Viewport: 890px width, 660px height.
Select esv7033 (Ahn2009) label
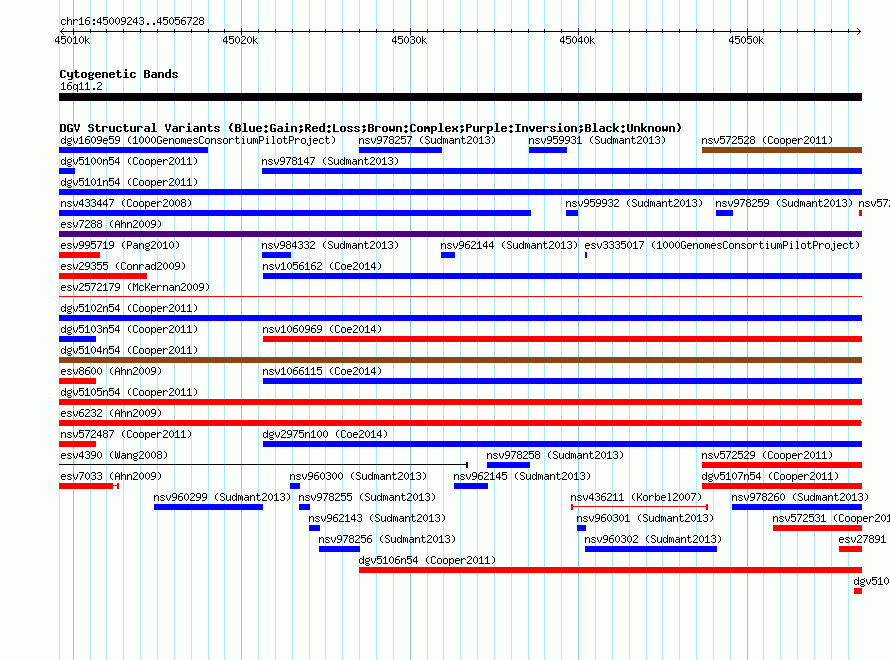[111, 476]
